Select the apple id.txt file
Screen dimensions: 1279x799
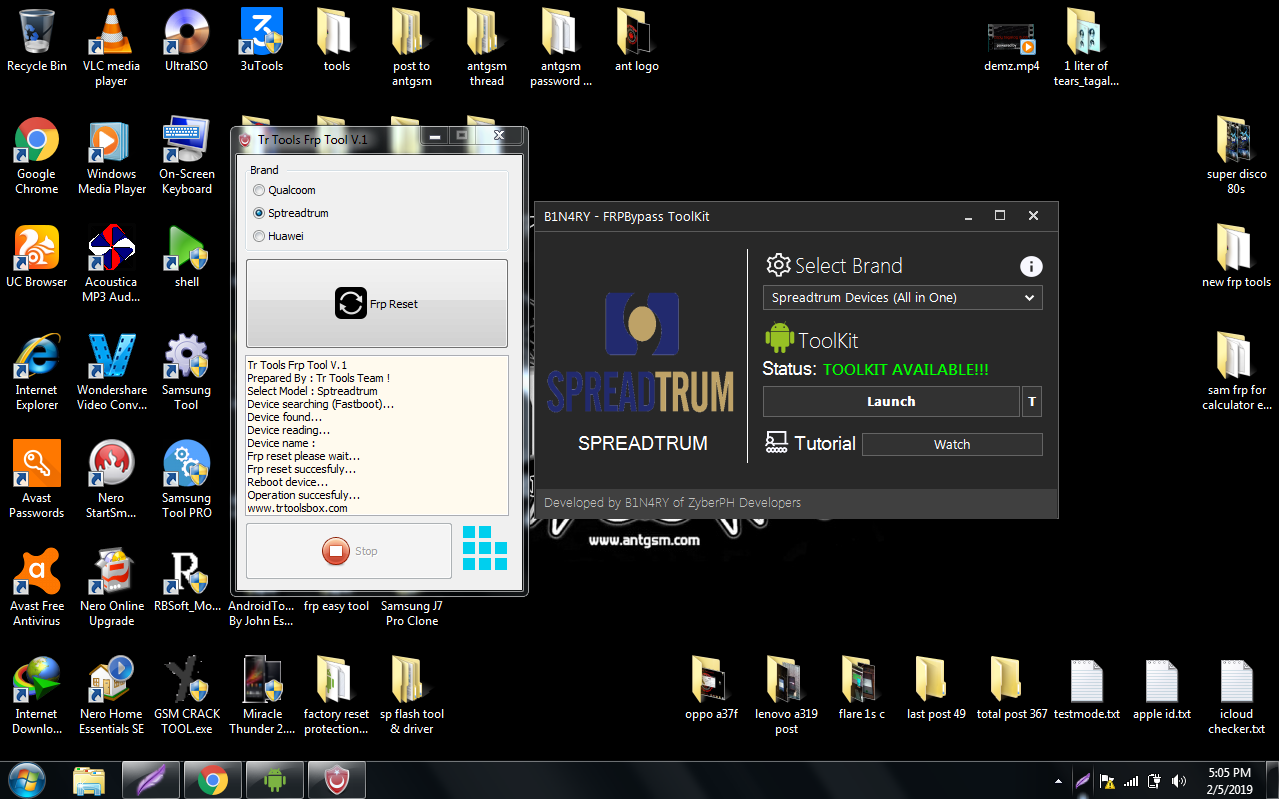[1161, 689]
